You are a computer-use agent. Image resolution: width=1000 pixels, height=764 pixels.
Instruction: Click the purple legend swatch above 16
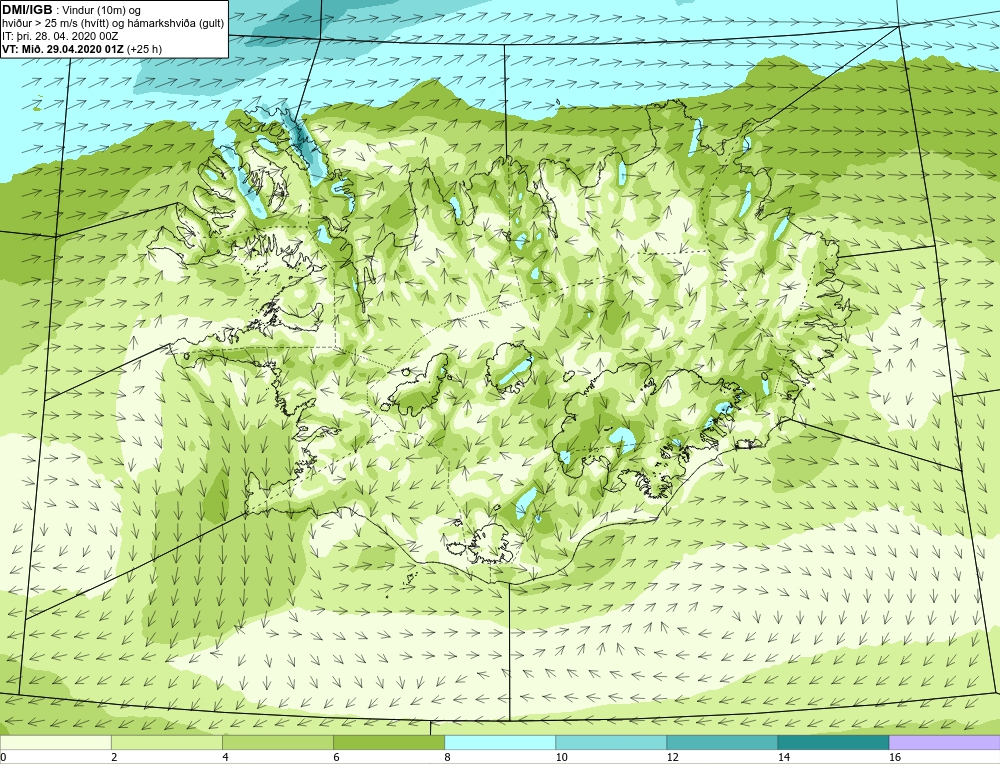[x=945, y=742]
